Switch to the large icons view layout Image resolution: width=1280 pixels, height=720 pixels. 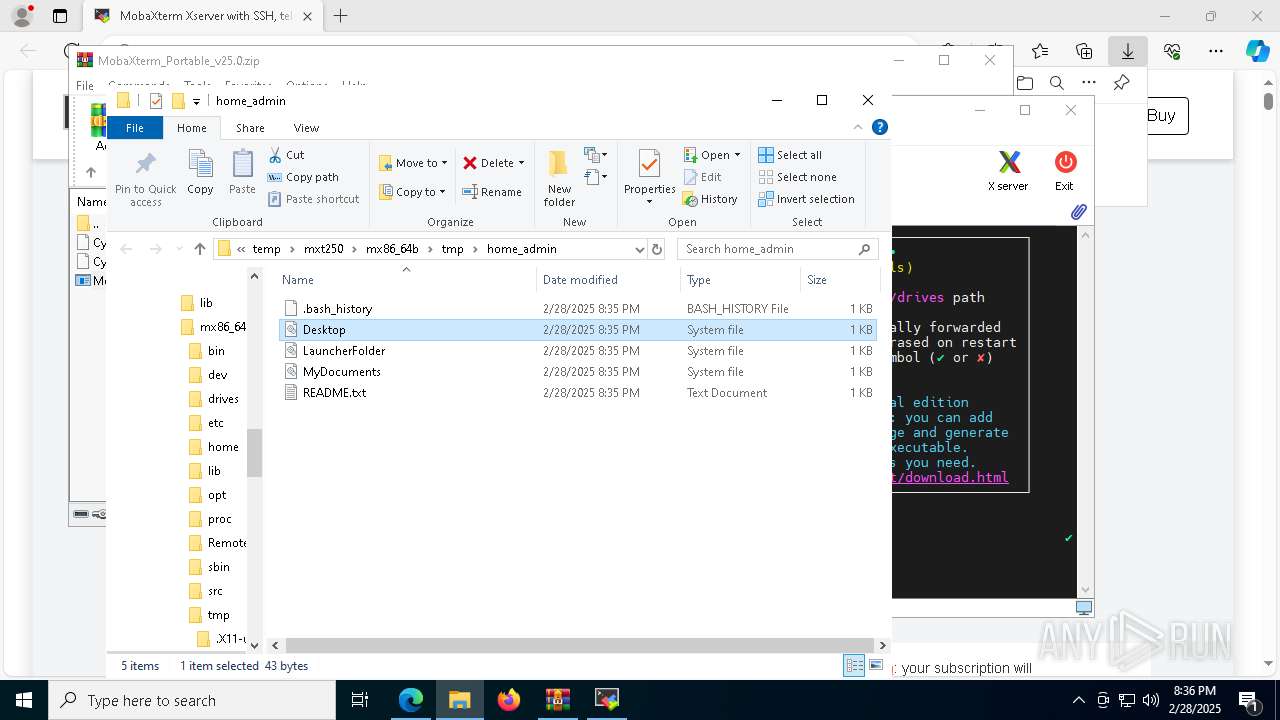click(876, 666)
